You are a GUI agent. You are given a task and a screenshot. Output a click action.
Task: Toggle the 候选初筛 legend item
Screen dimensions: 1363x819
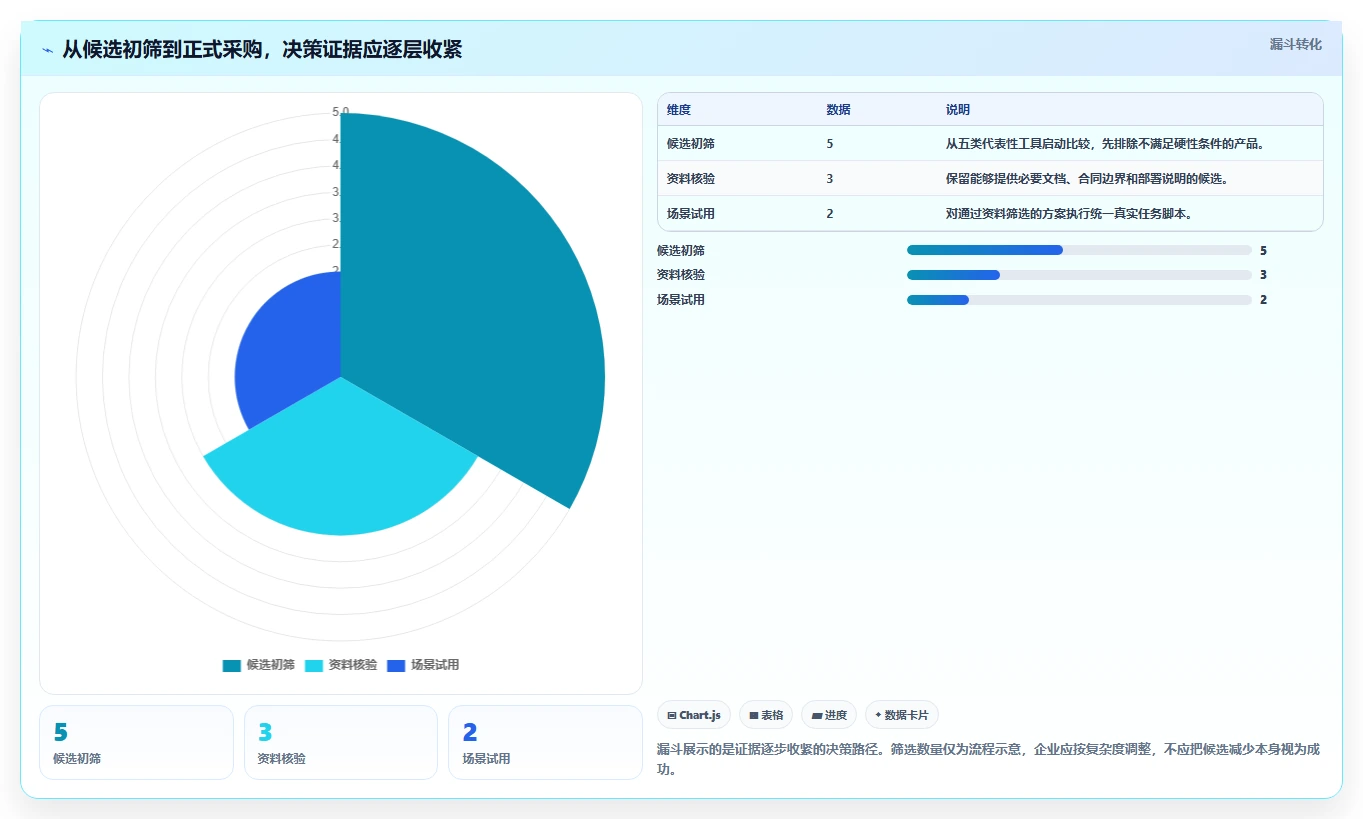point(259,665)
